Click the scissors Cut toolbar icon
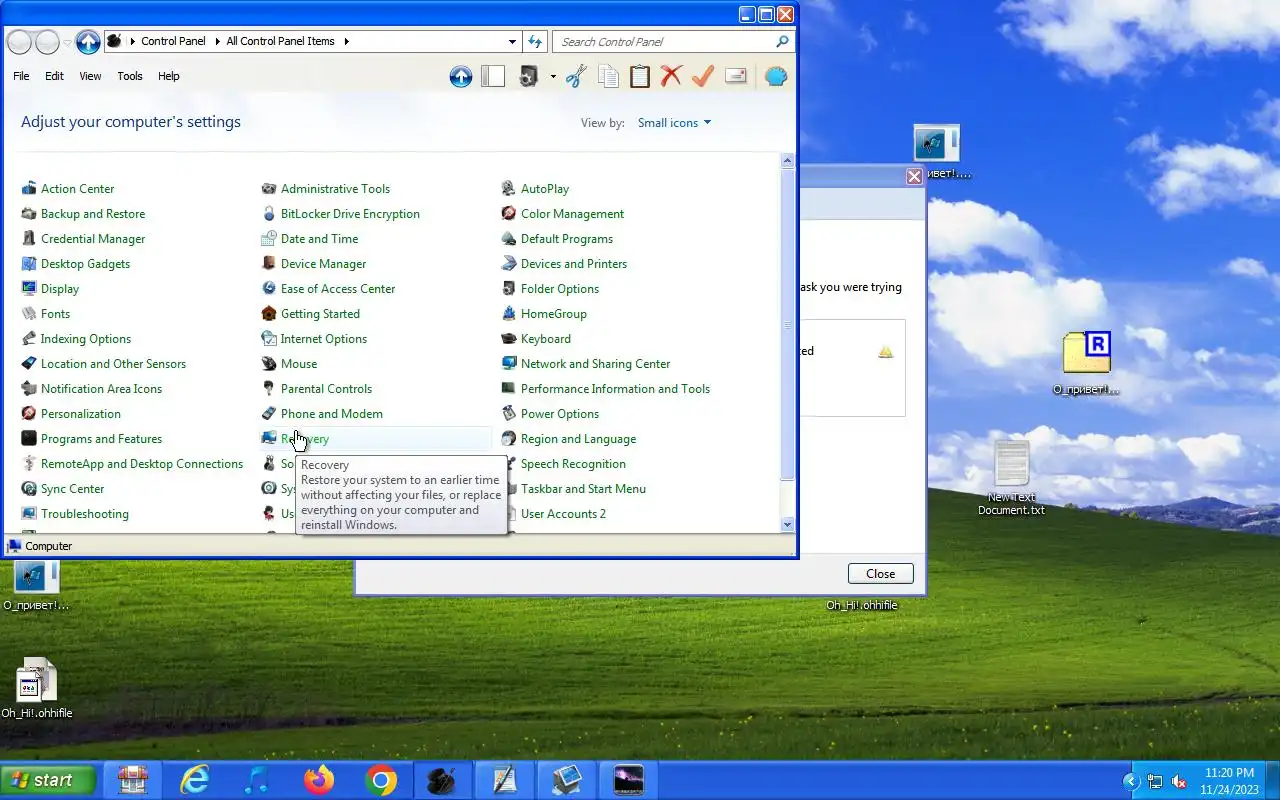 [576, 76]
